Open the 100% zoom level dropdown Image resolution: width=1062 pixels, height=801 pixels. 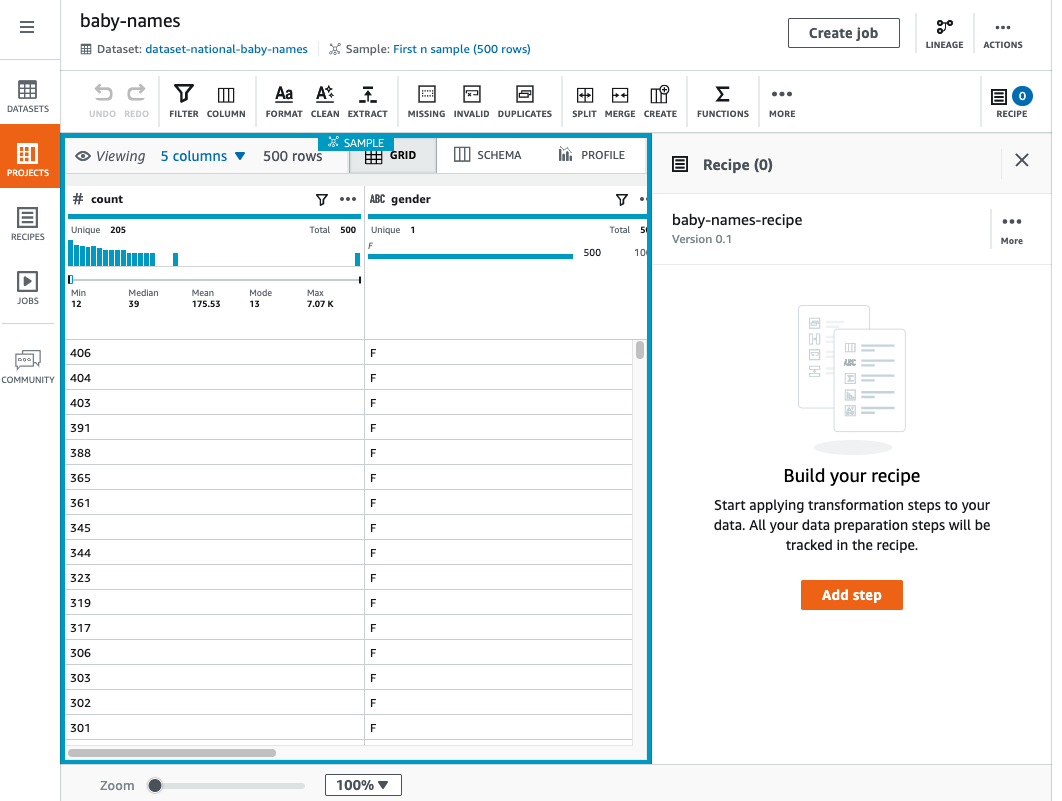(363, 784)
